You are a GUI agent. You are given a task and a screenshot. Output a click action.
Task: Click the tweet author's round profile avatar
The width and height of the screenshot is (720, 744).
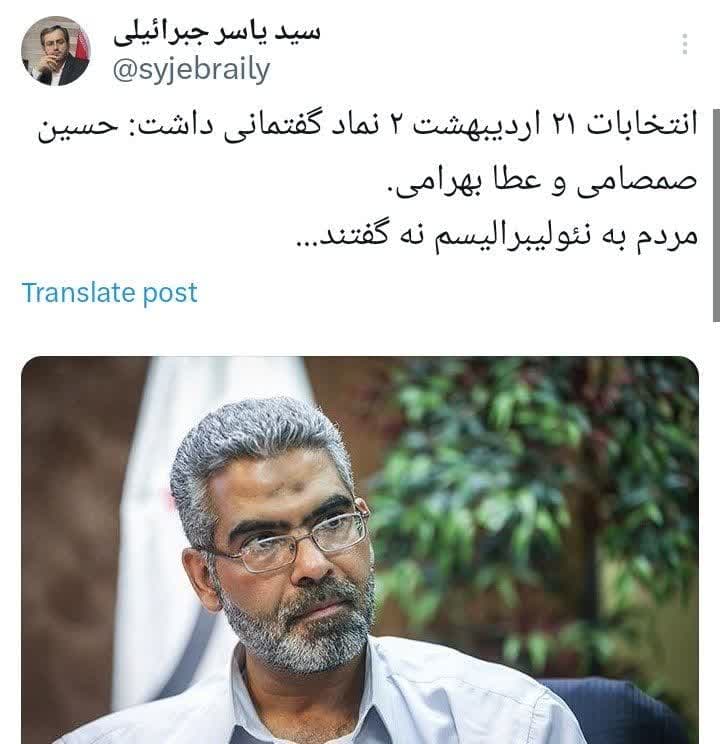[x=56, y=51]
